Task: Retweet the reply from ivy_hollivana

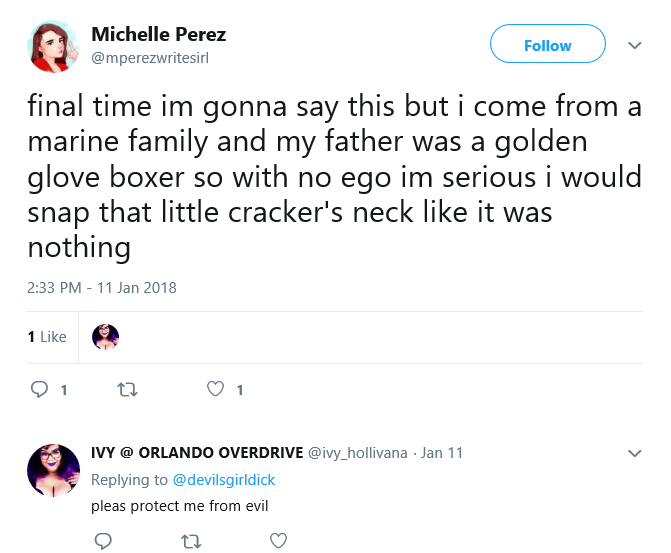Action: [x=191, y=541]
